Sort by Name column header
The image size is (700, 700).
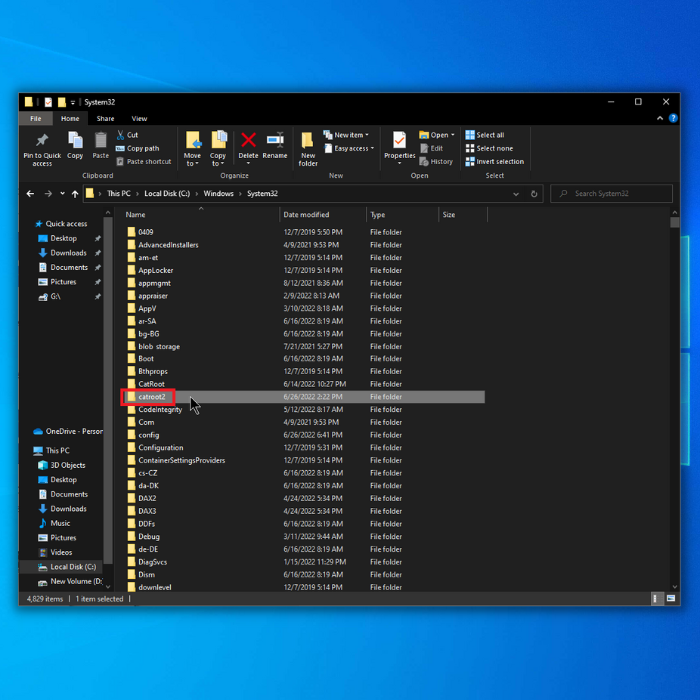point(201,215)
